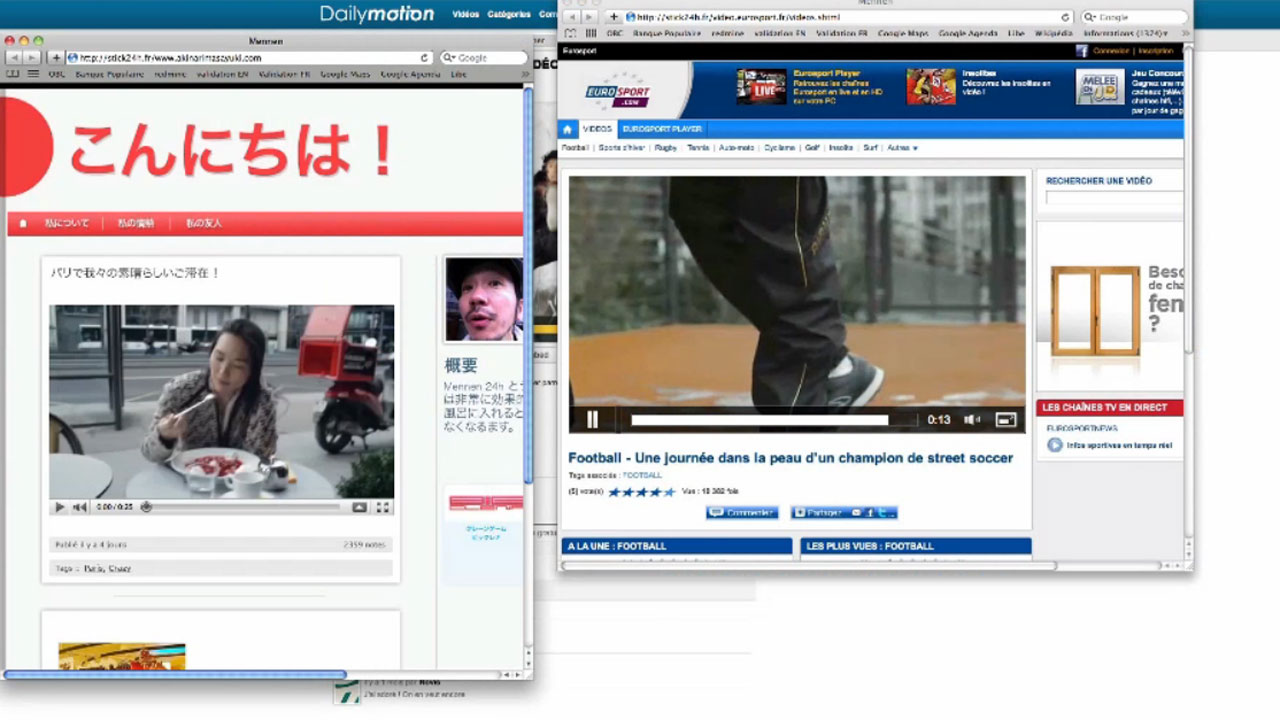
Task: Select Surf category on Eurosport
Action: tap(870, 148)
